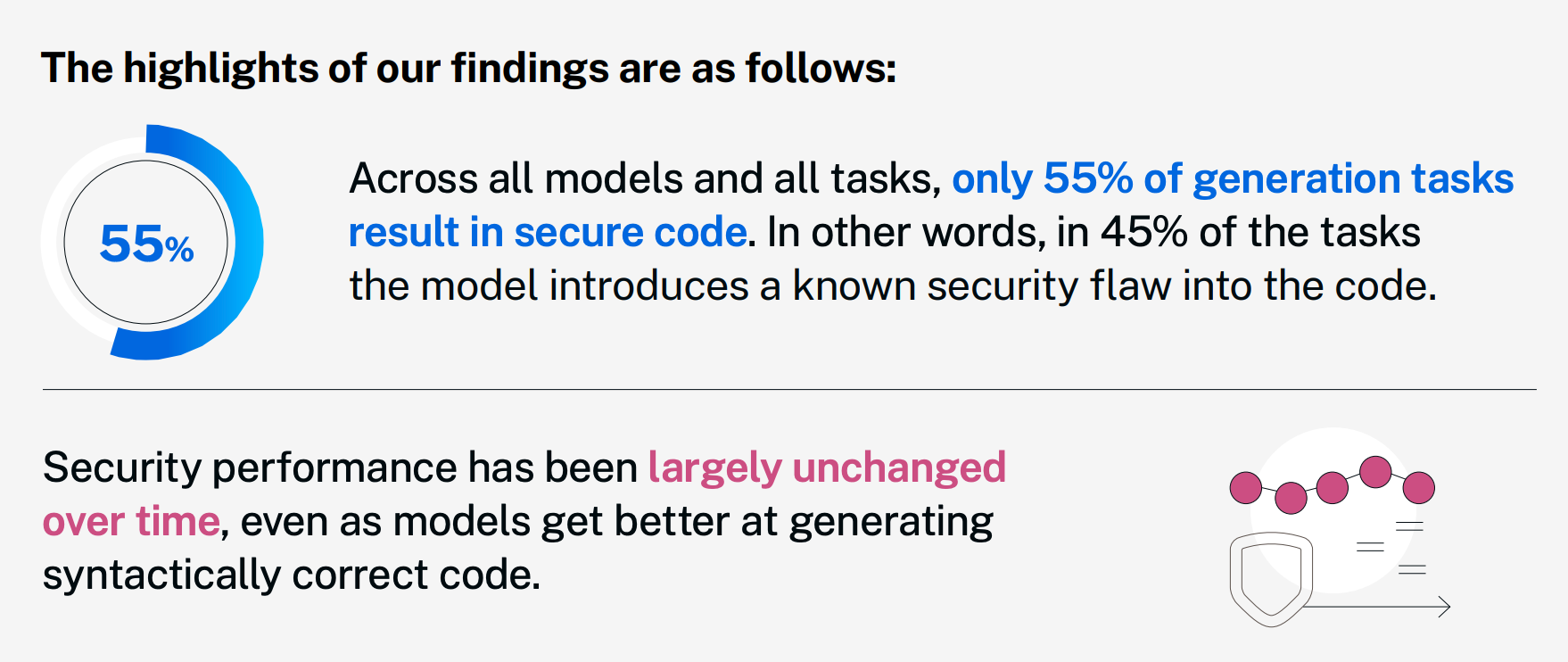Click the blue 'result in secure code' text
The image size is (1568, 662).
(547, 232)
